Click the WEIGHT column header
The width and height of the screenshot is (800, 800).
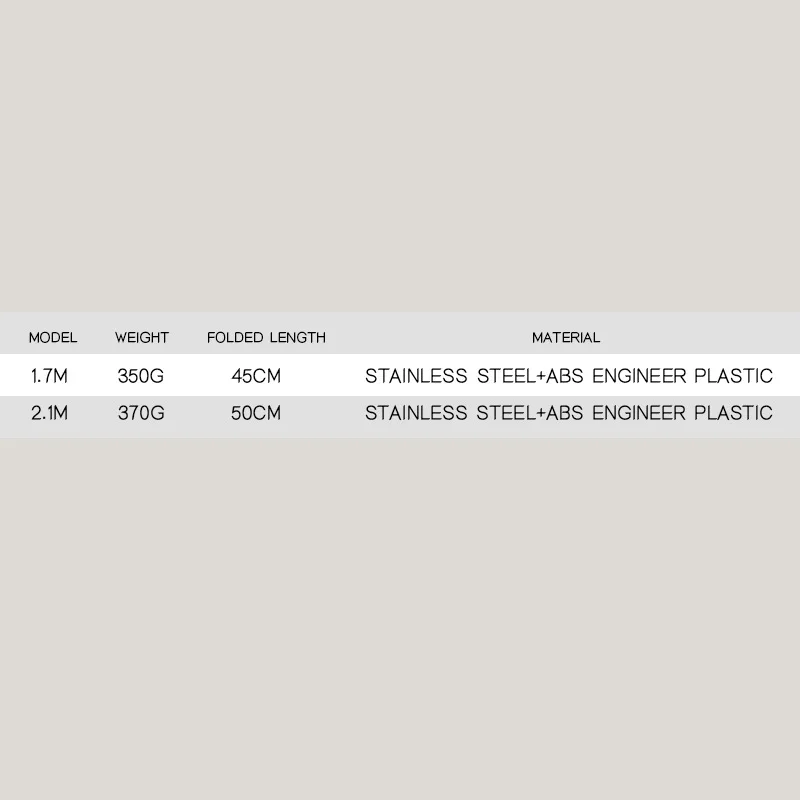click(x=142, y=337)
